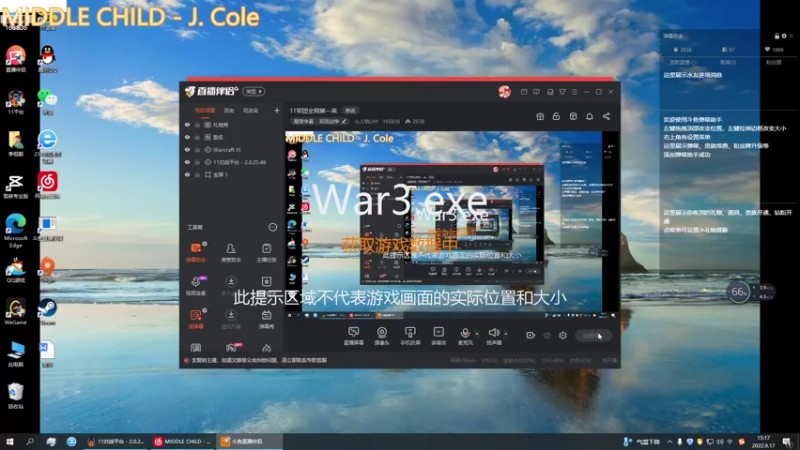Open the WeGame desktop shortcut
The height and width of the screenshot is (450, 800).
(16, 312)
